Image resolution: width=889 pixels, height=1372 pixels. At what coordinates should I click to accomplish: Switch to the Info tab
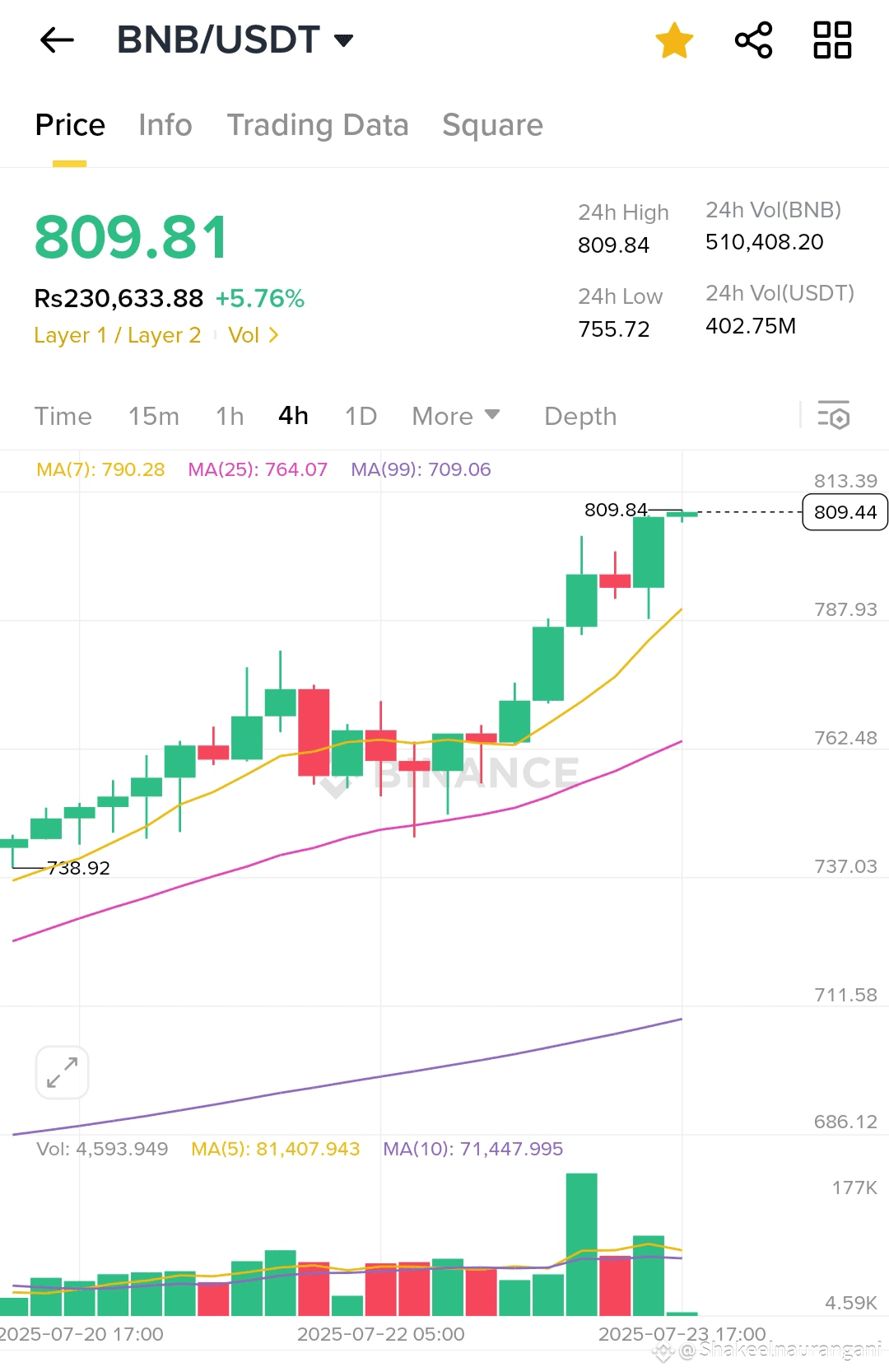165,125
